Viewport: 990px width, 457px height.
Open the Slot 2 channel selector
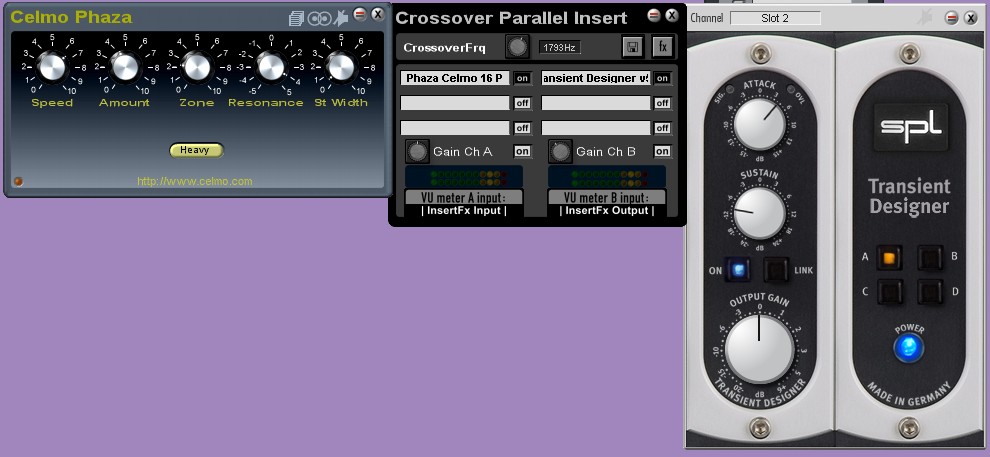point(775,18)
